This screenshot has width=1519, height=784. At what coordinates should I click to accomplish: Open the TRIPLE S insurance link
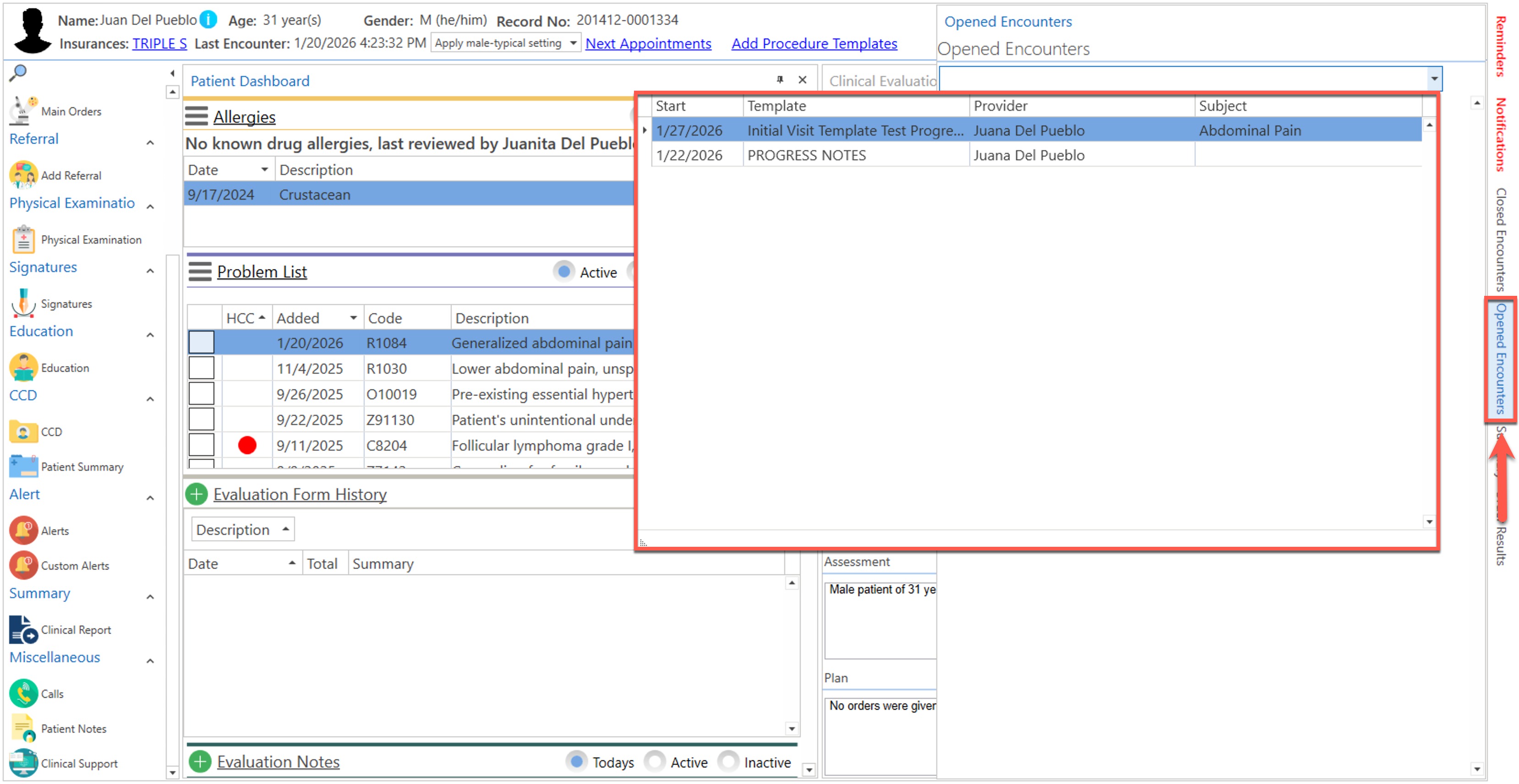click(159, 43)
